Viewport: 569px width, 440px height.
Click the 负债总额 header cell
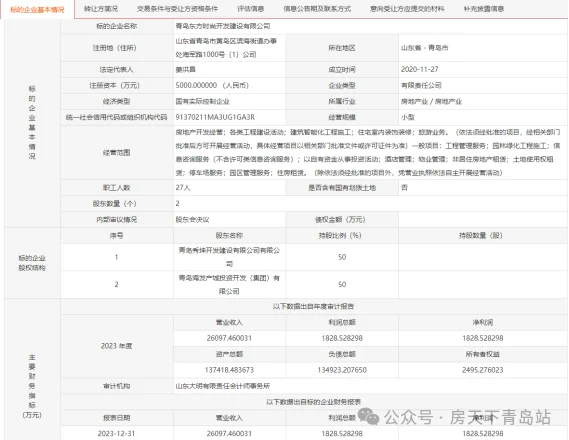[x=342, y=354]
